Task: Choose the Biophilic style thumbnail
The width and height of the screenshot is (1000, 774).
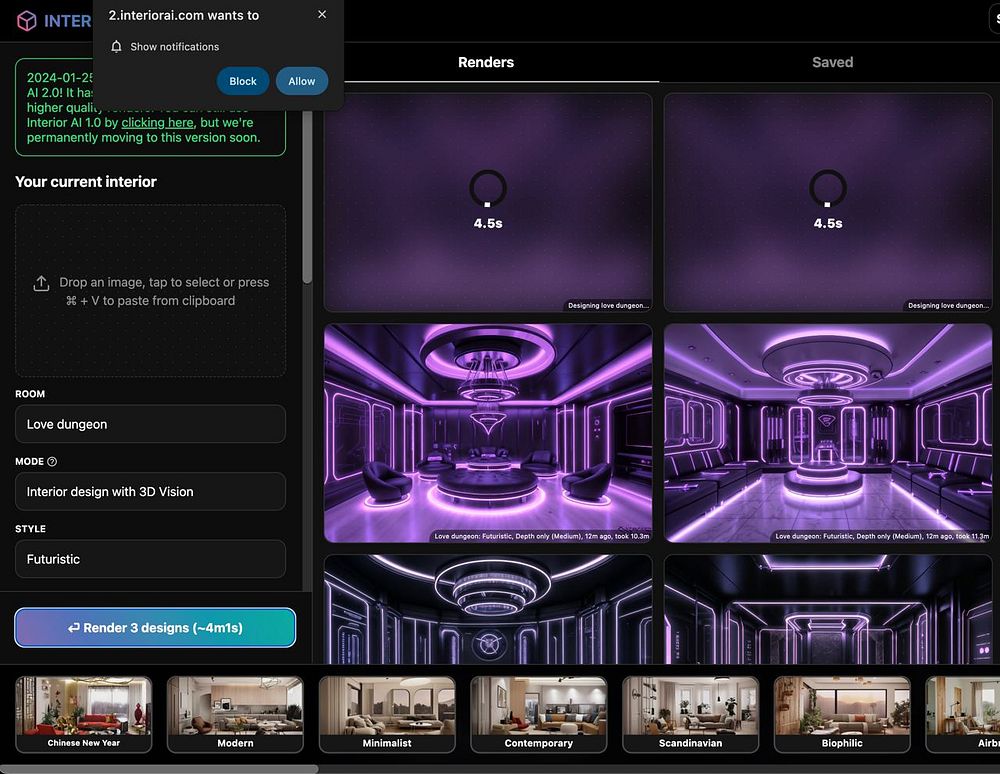Action: point(842,715)
